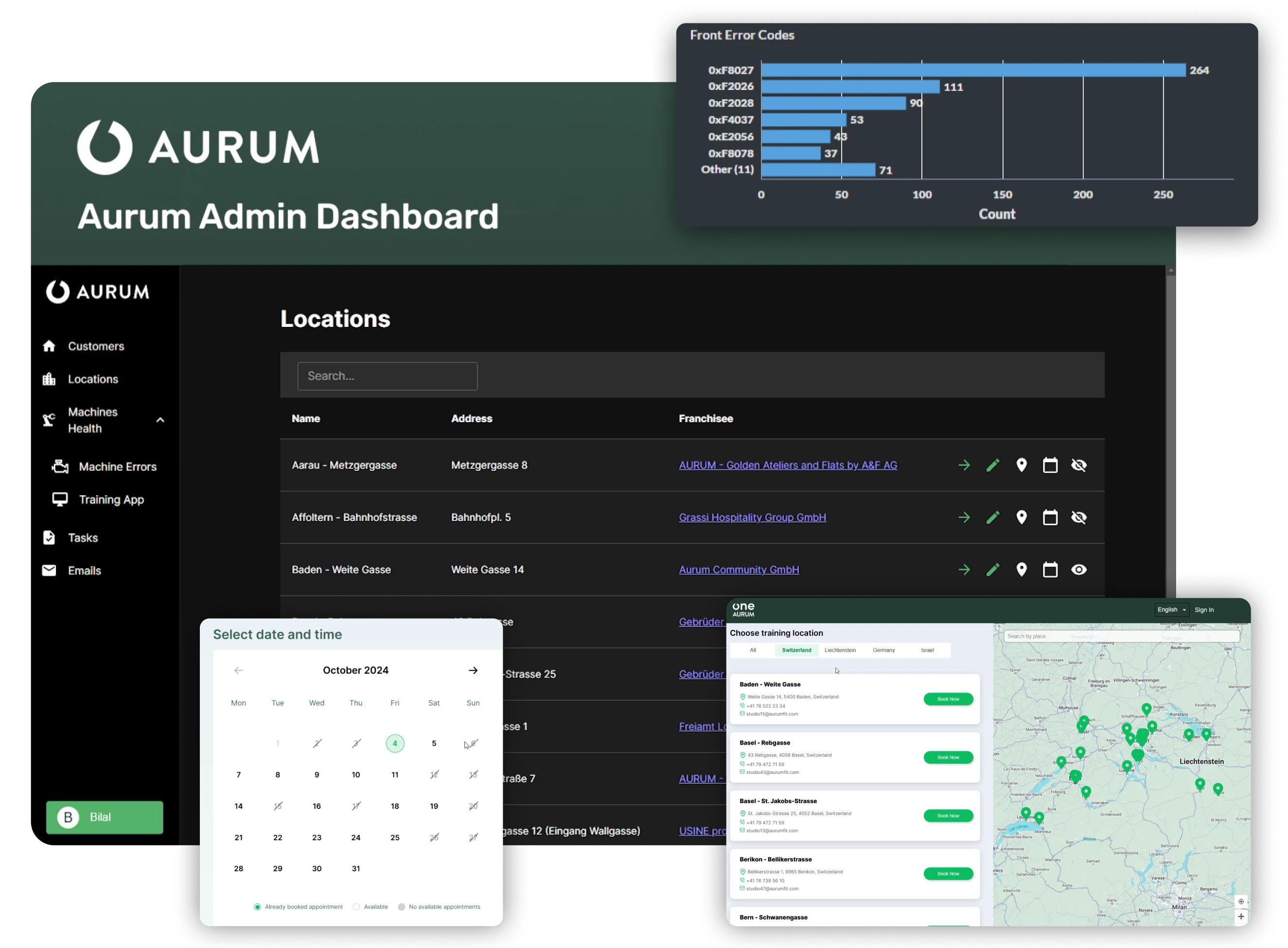Click the 0xF8027 bar in error chart
Viewport: 1288px width, 948px height.
pos(973,70)
